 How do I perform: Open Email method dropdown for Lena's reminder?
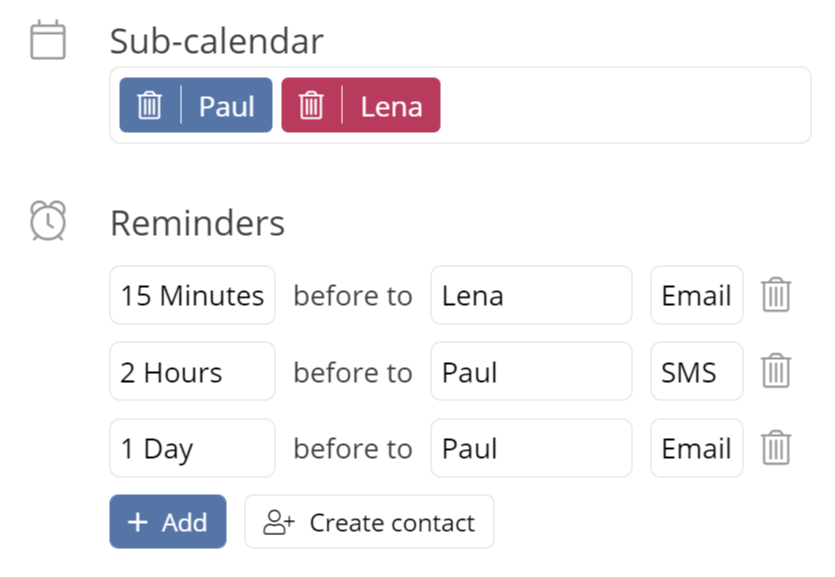(x=697, y=295)
